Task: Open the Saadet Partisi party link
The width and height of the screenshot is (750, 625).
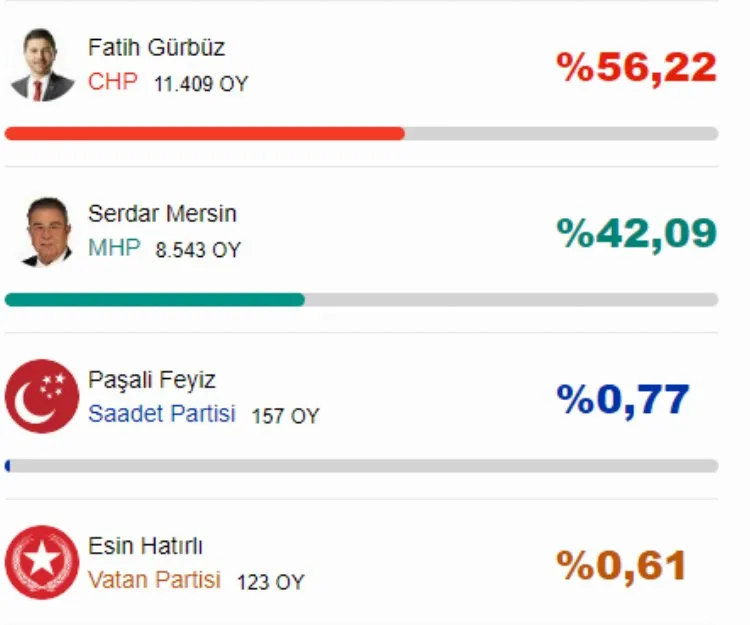Action: coord(162,414)
